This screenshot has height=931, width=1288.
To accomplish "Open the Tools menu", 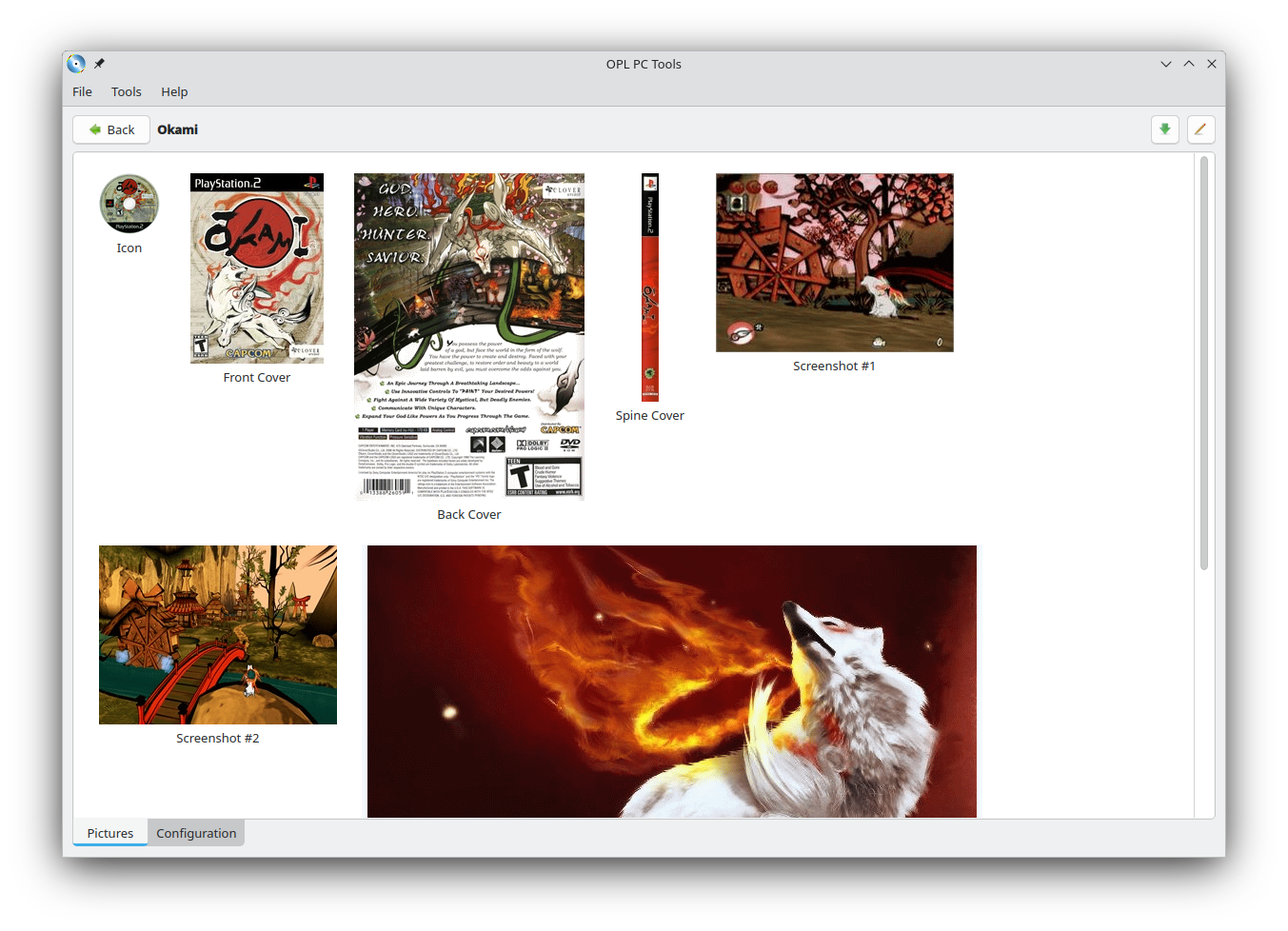I will coord(126,91).
